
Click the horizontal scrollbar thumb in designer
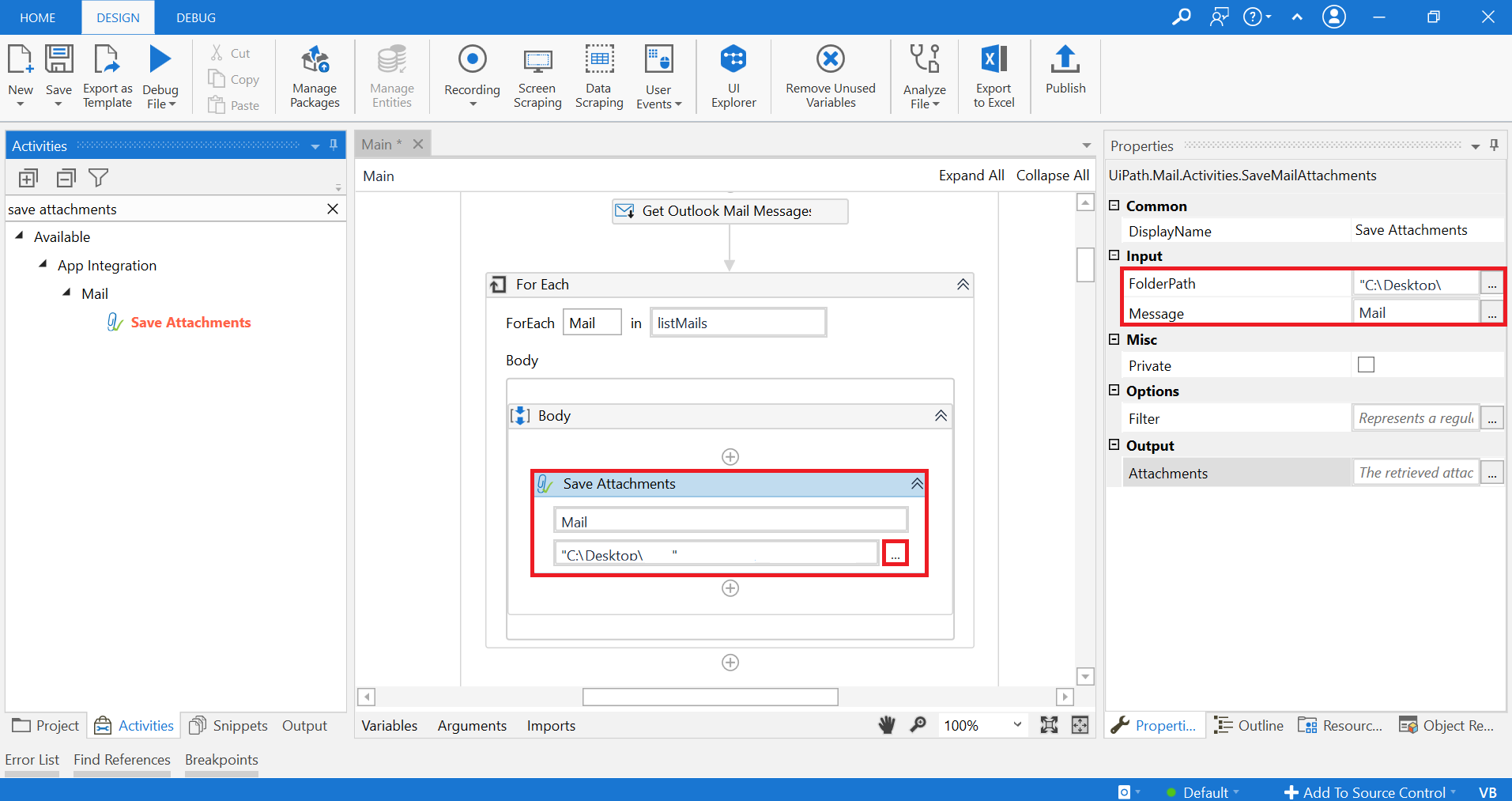pyautogui.click(x=710, y=697)
